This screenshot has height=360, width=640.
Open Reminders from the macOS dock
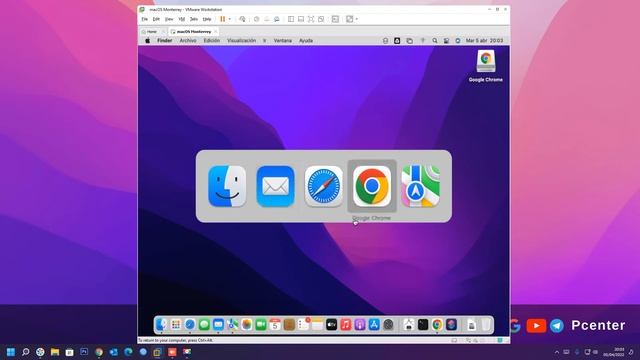point(303,325)
